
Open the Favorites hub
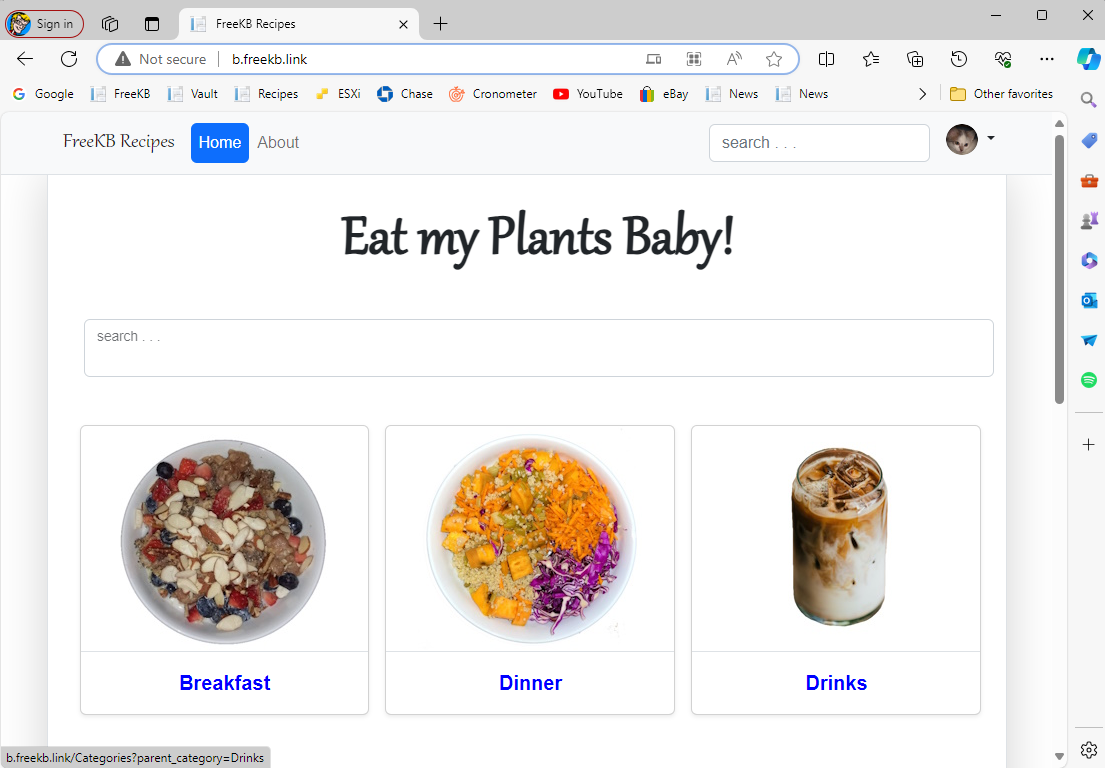[x=871, y=59]
